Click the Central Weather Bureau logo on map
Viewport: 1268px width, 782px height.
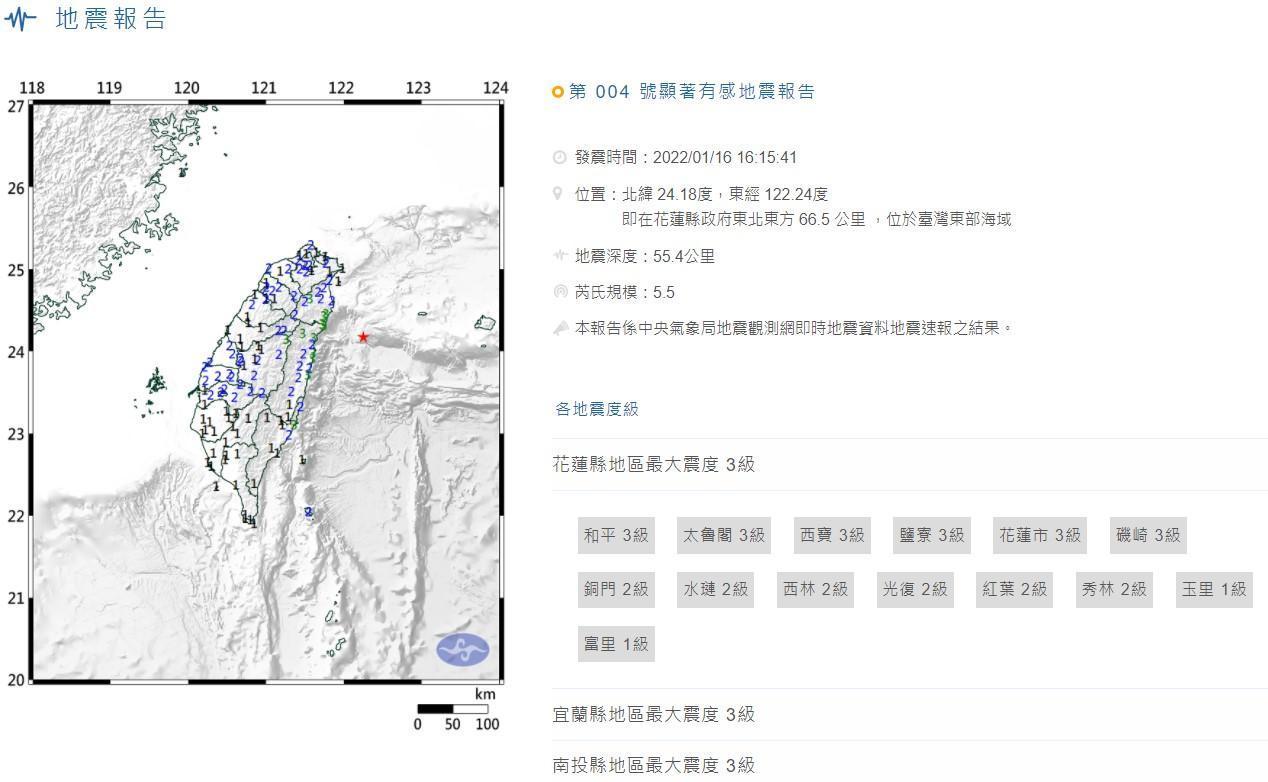(x=462, y=649)
